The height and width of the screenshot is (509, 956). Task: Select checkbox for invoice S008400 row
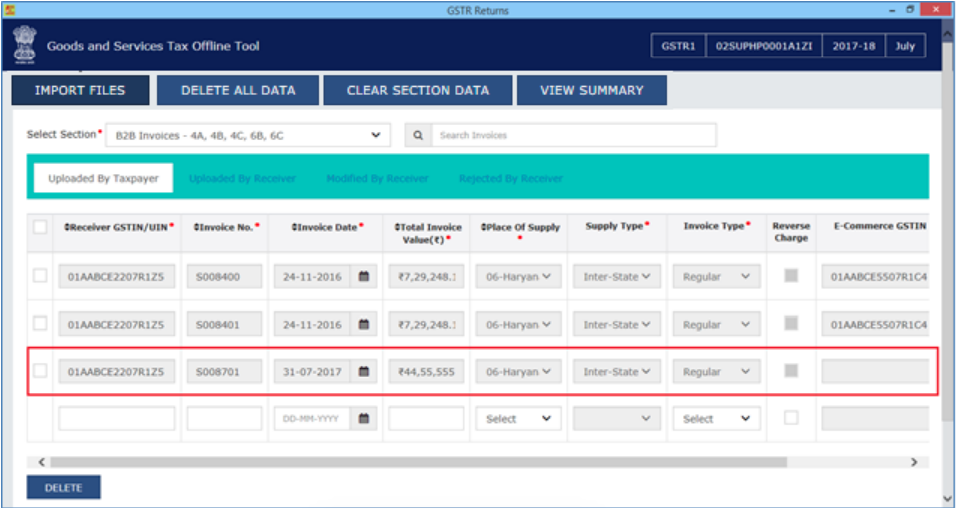(40, 276)
